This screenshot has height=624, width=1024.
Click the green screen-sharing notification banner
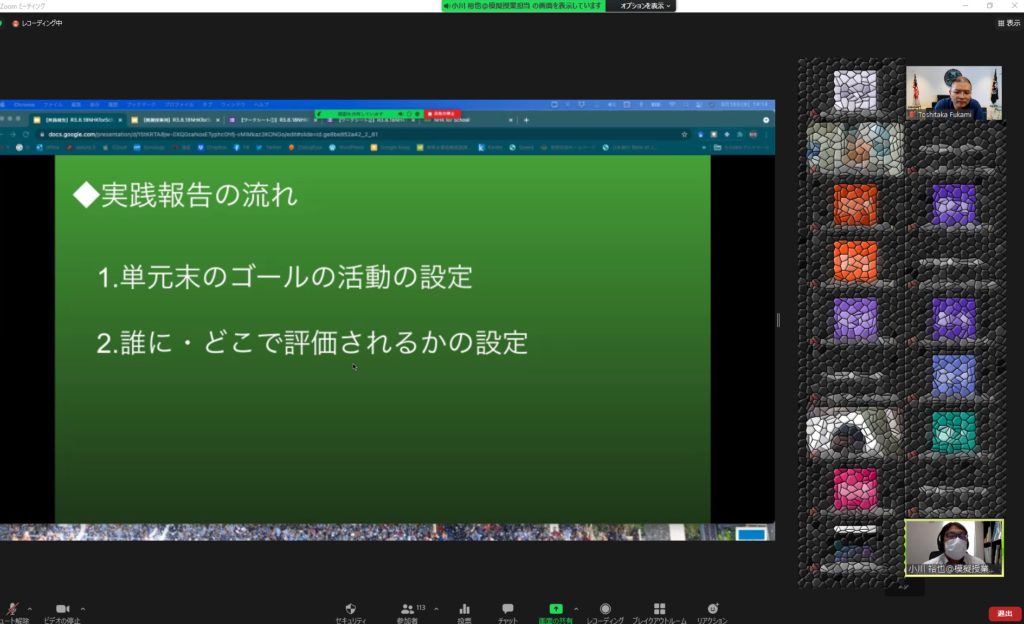point(523,6)
